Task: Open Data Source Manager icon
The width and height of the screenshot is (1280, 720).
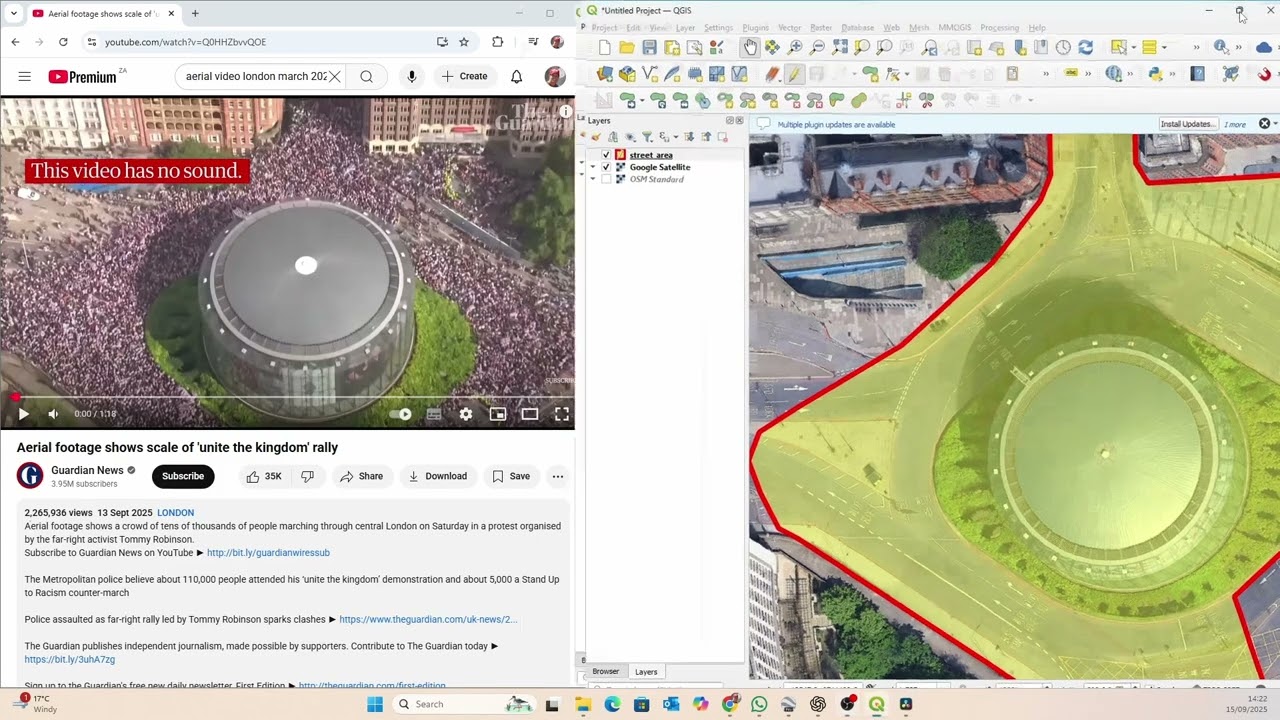Action: tap(604, 73)
